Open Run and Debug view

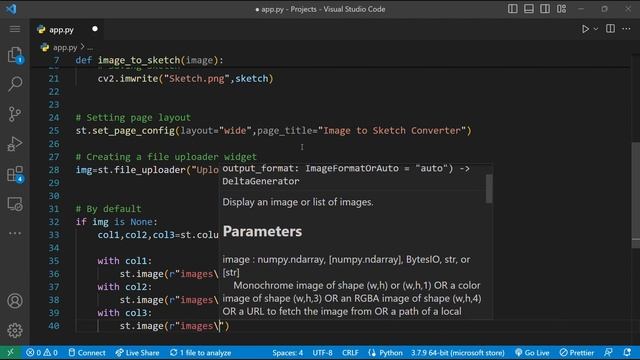click(x=15, y=144)
